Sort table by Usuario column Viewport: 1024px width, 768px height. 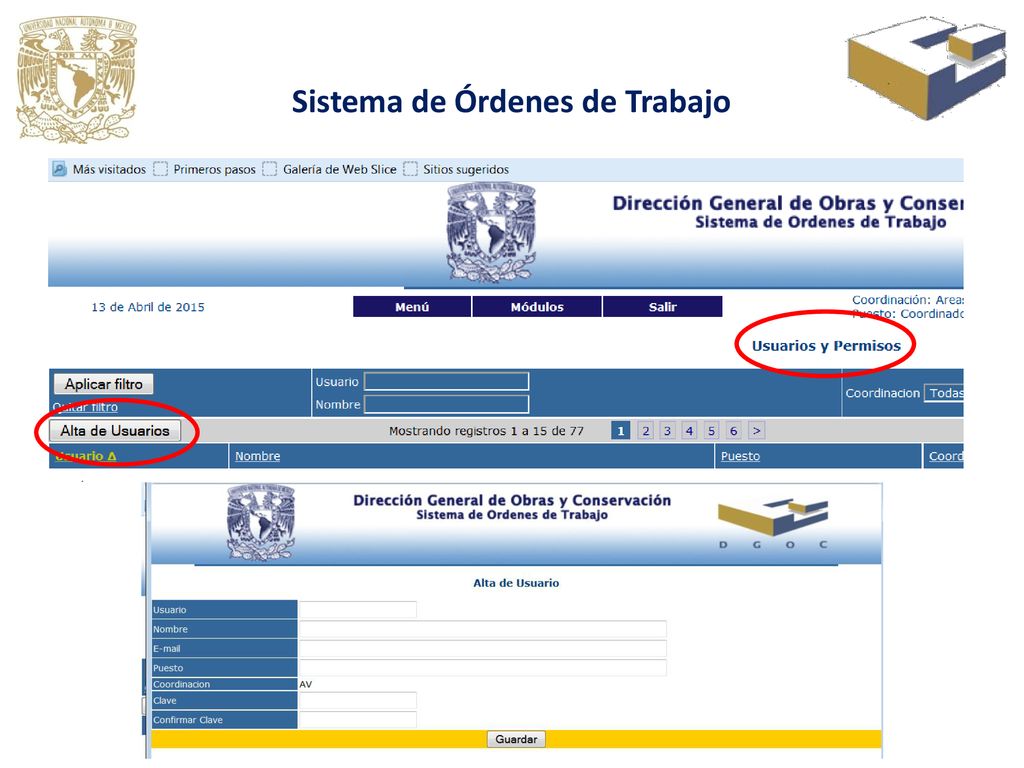[x=86, y=456]
